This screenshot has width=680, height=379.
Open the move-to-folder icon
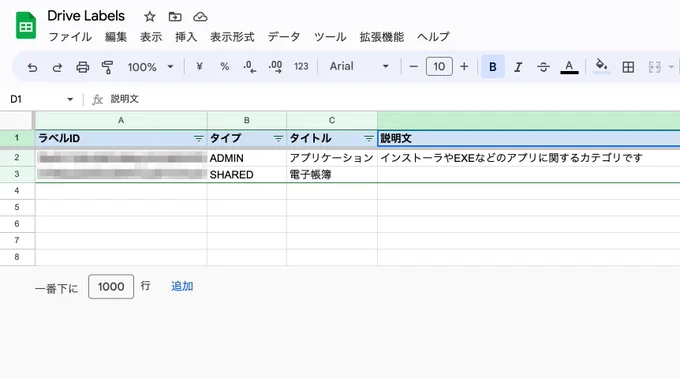[175, 17]
